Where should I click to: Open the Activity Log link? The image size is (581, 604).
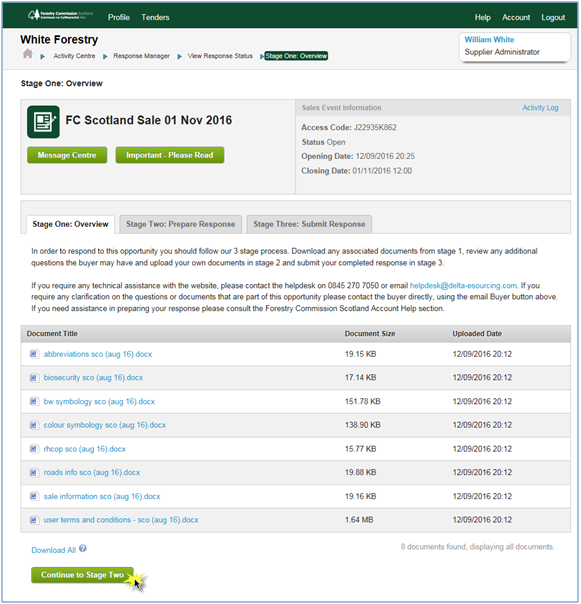(540, 108)
